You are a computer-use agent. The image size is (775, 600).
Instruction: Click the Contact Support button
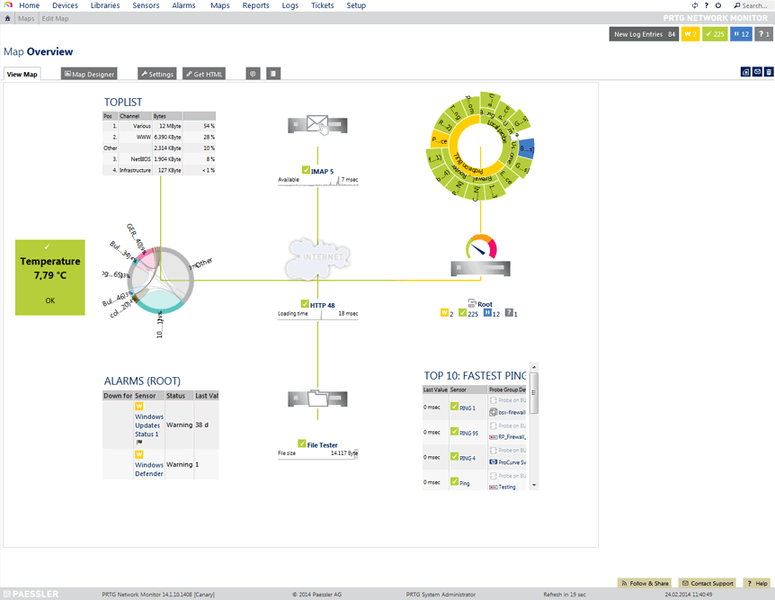pos(707,583)
